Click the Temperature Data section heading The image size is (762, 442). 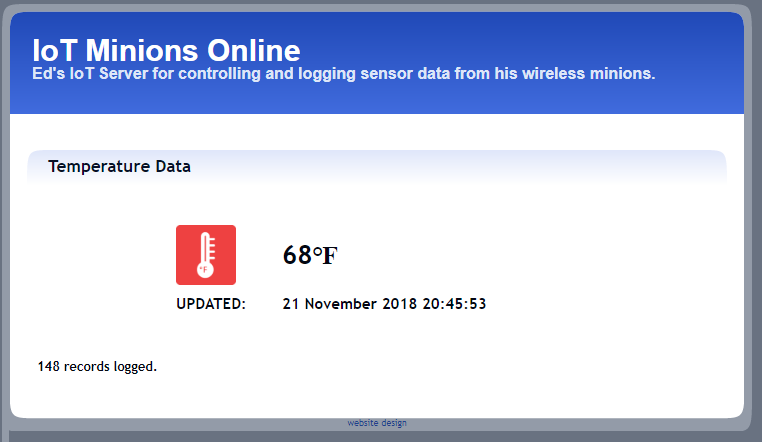(x=119, y=167)
